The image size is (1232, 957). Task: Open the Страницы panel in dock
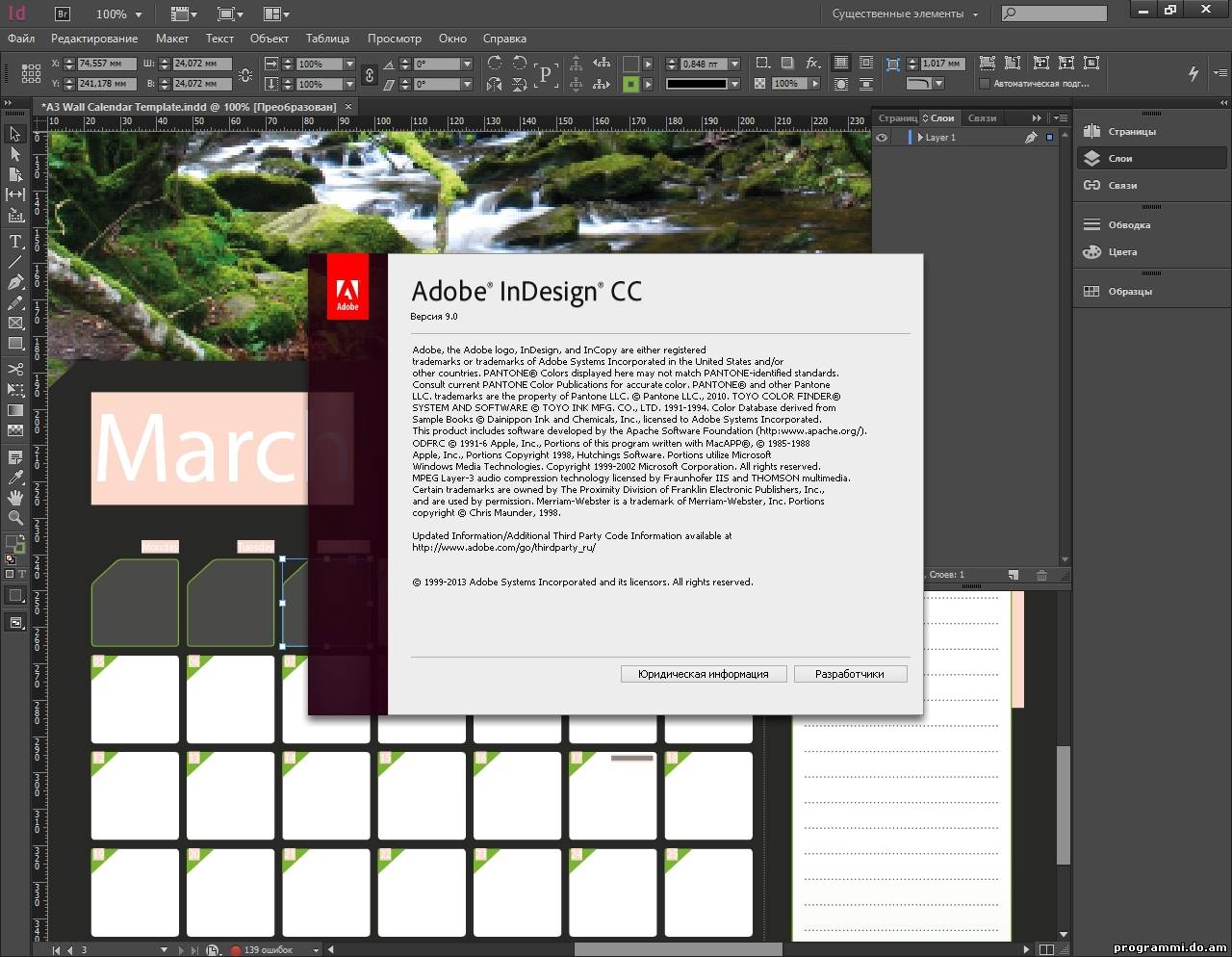[1151, 132]
